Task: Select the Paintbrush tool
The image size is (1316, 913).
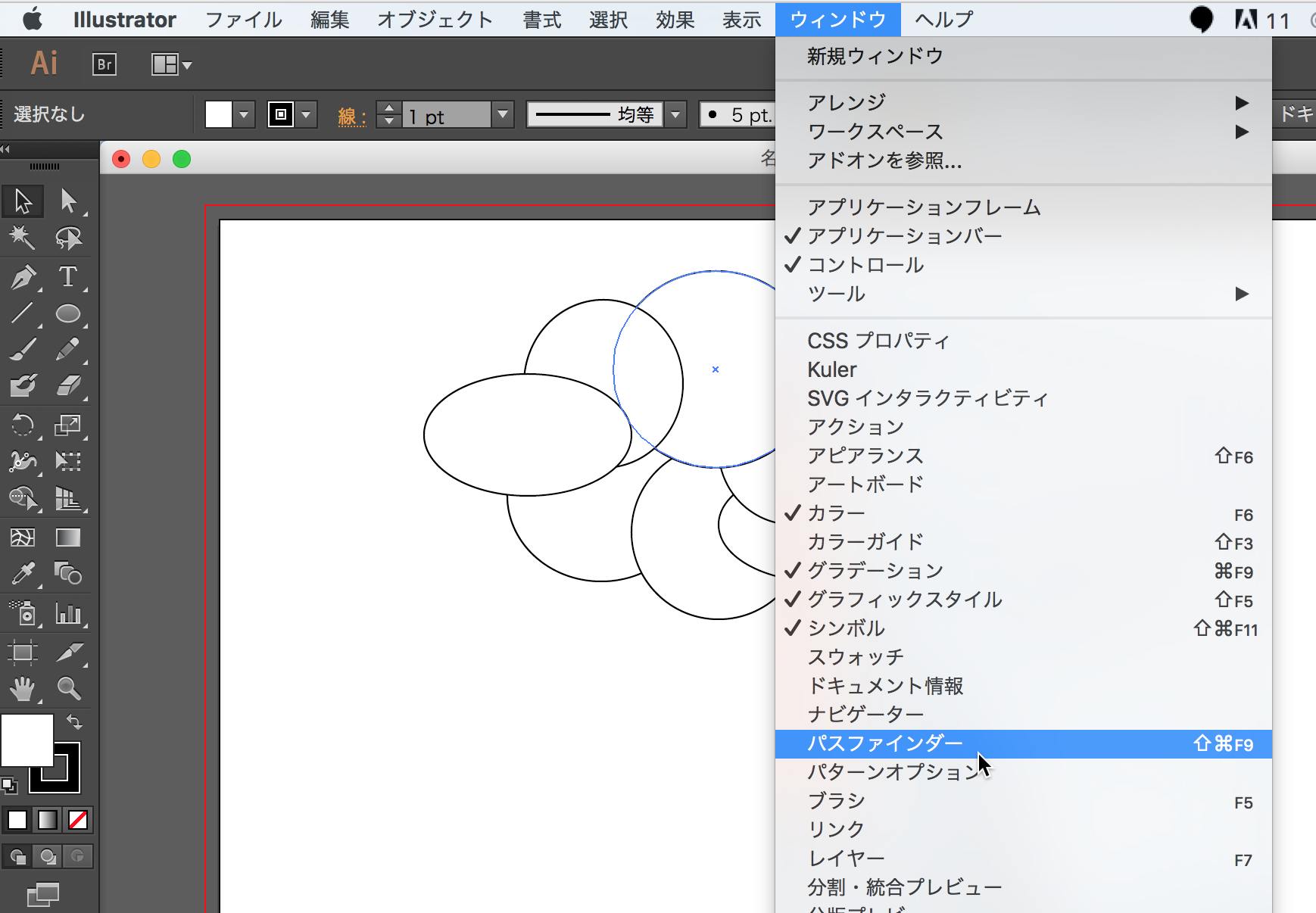Action: [x=23, y=350]
